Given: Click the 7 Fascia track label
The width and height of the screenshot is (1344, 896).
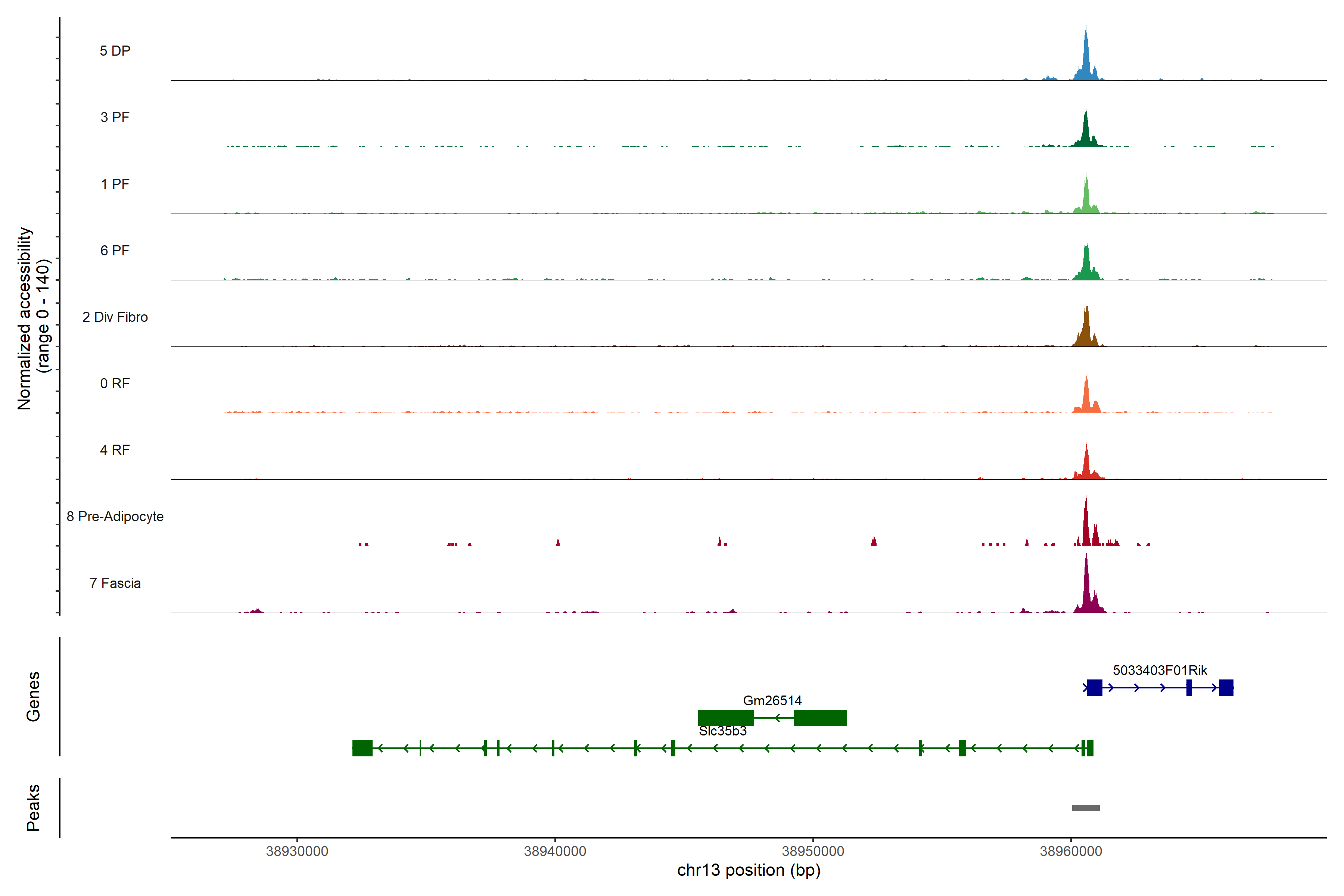Looking at the screenshot, I should tap(115, 583).
